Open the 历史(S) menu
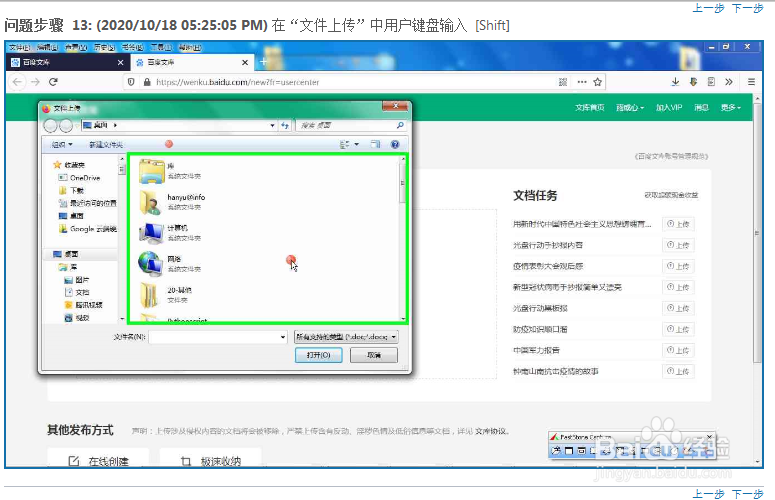Image resolution: width=775 pixels, height=500 pixels. [104, 47]
